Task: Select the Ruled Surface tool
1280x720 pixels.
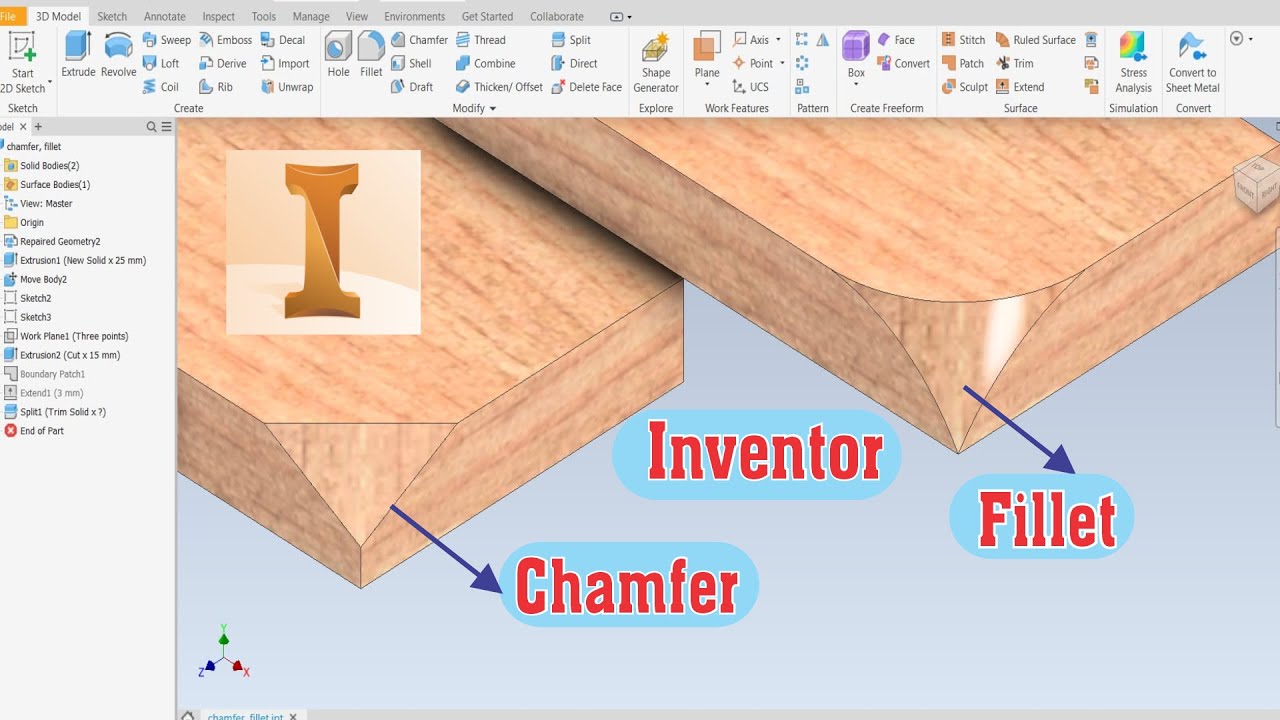Action: point(1035,40)
